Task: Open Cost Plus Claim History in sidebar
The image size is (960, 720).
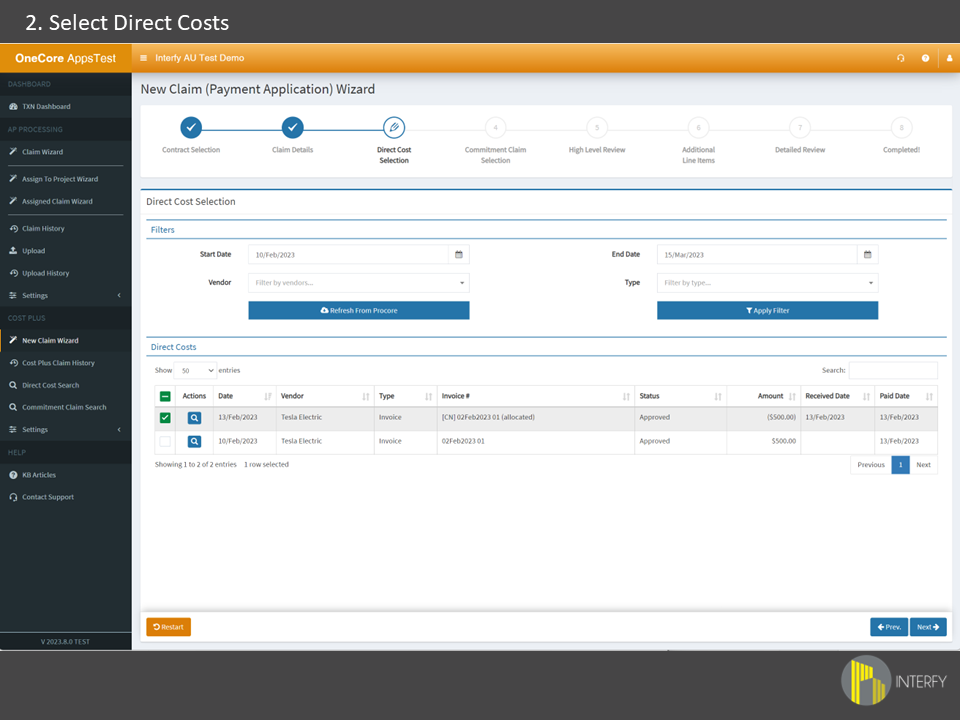Action: click(58, 363)
